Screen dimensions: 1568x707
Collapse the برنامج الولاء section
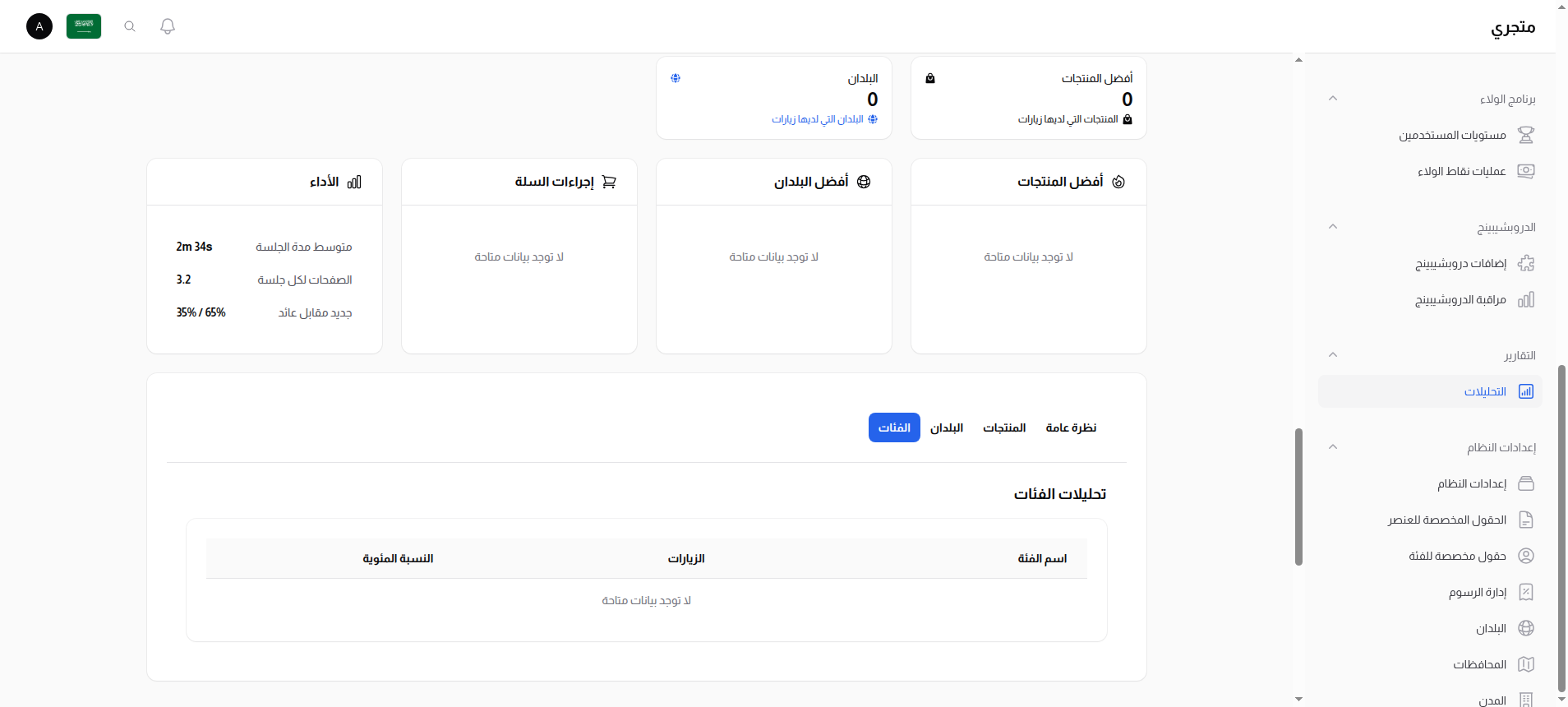(x=1333, y=98)
